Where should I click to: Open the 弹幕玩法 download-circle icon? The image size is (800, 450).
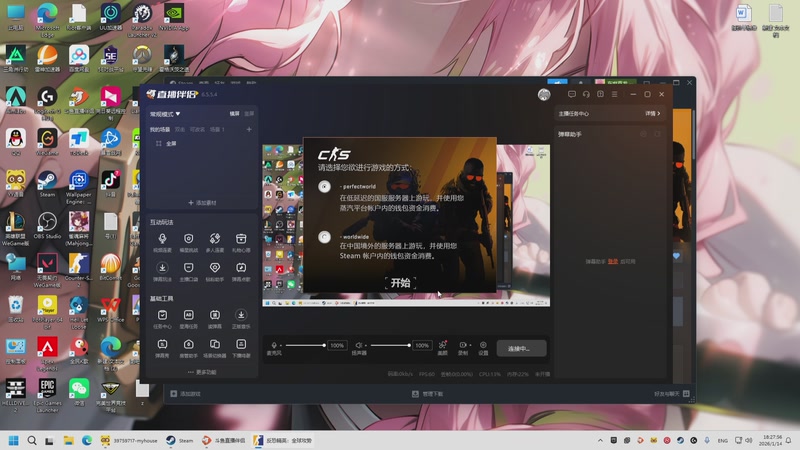coord(162,268)
